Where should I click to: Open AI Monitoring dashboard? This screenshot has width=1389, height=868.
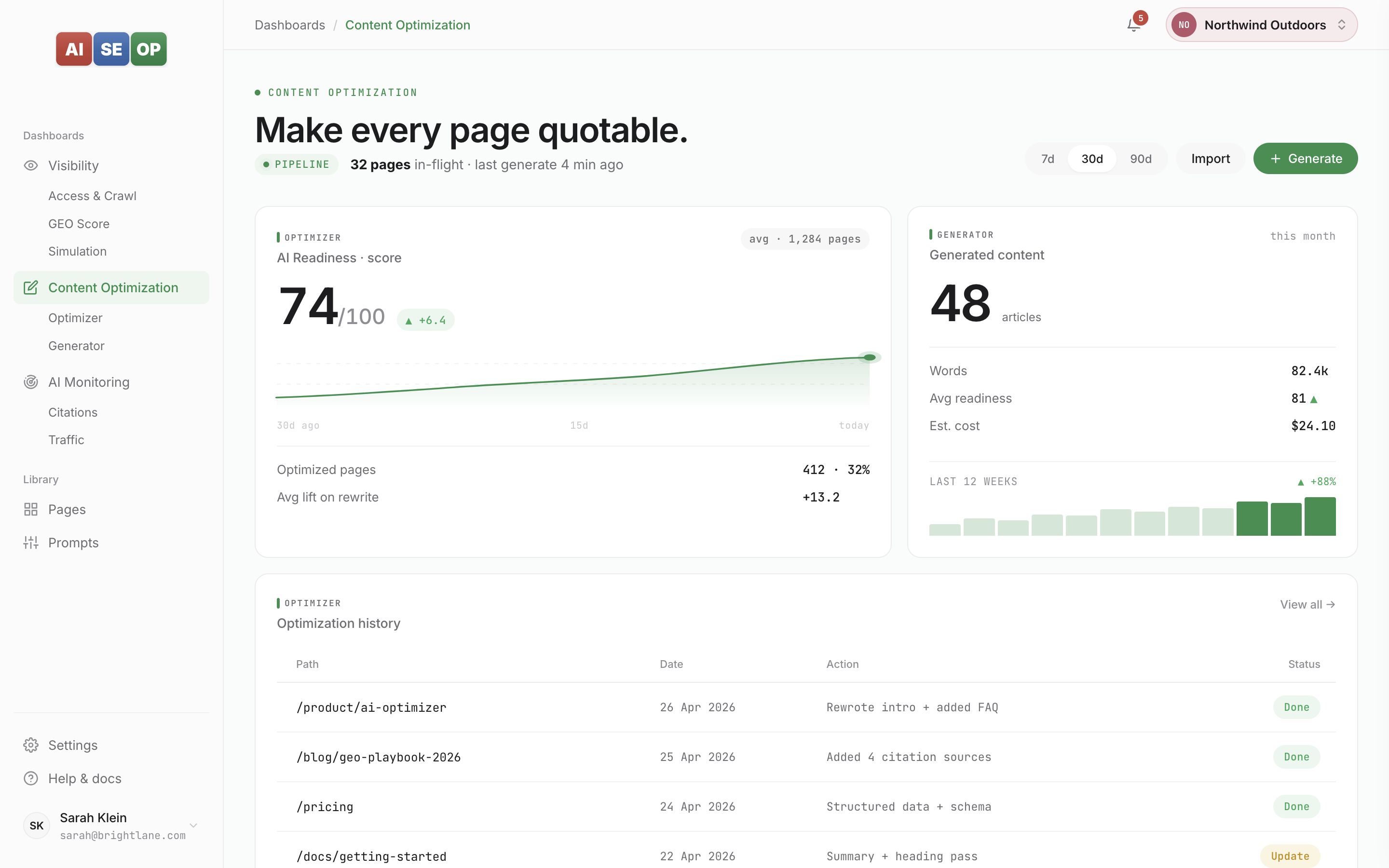[x=111, y=382]
